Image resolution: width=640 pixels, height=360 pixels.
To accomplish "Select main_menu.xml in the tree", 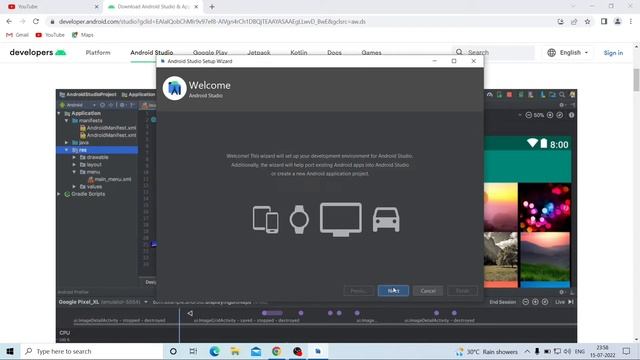I will pyautogui.click(x=109, y=179).
